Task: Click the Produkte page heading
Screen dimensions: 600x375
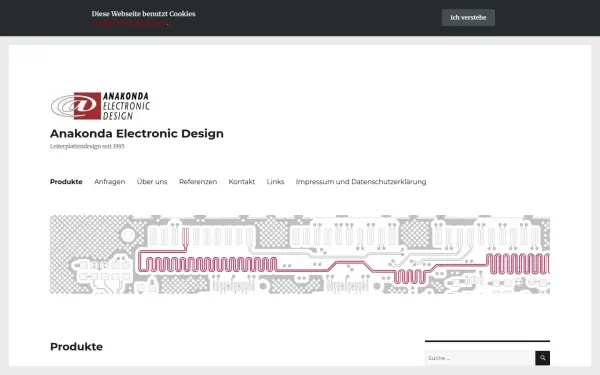Action: tap(77, 347)
